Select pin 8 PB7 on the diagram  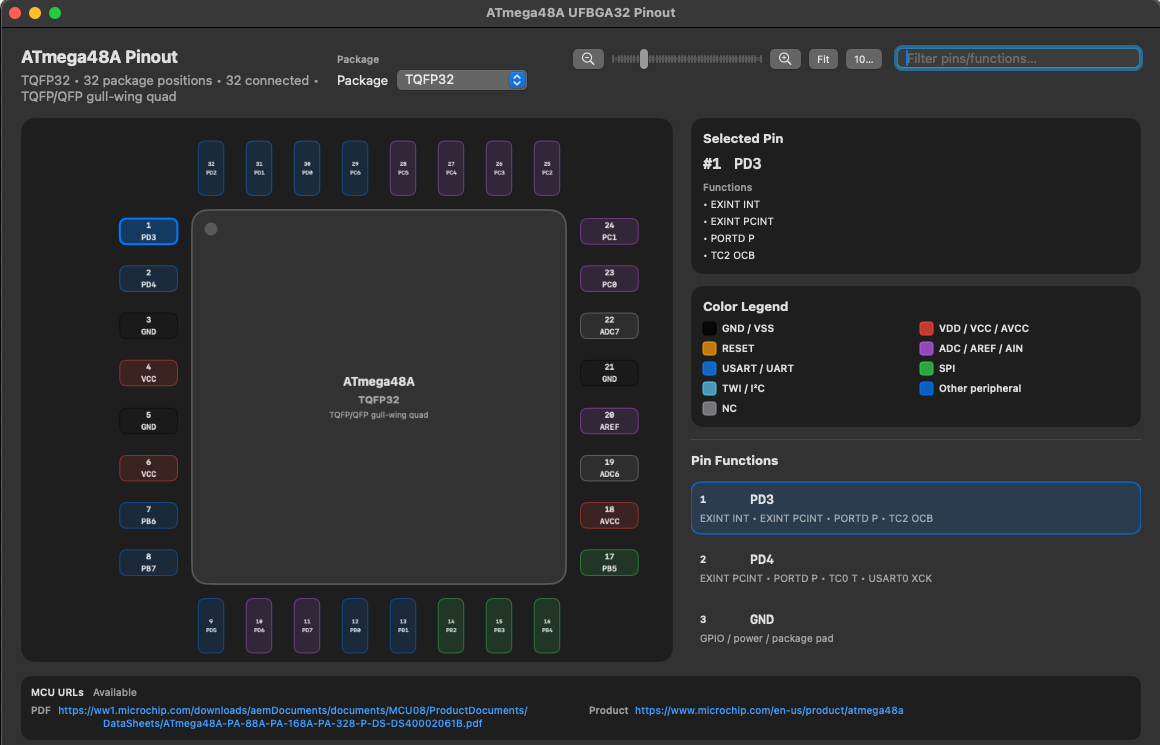tap(149, 563)
